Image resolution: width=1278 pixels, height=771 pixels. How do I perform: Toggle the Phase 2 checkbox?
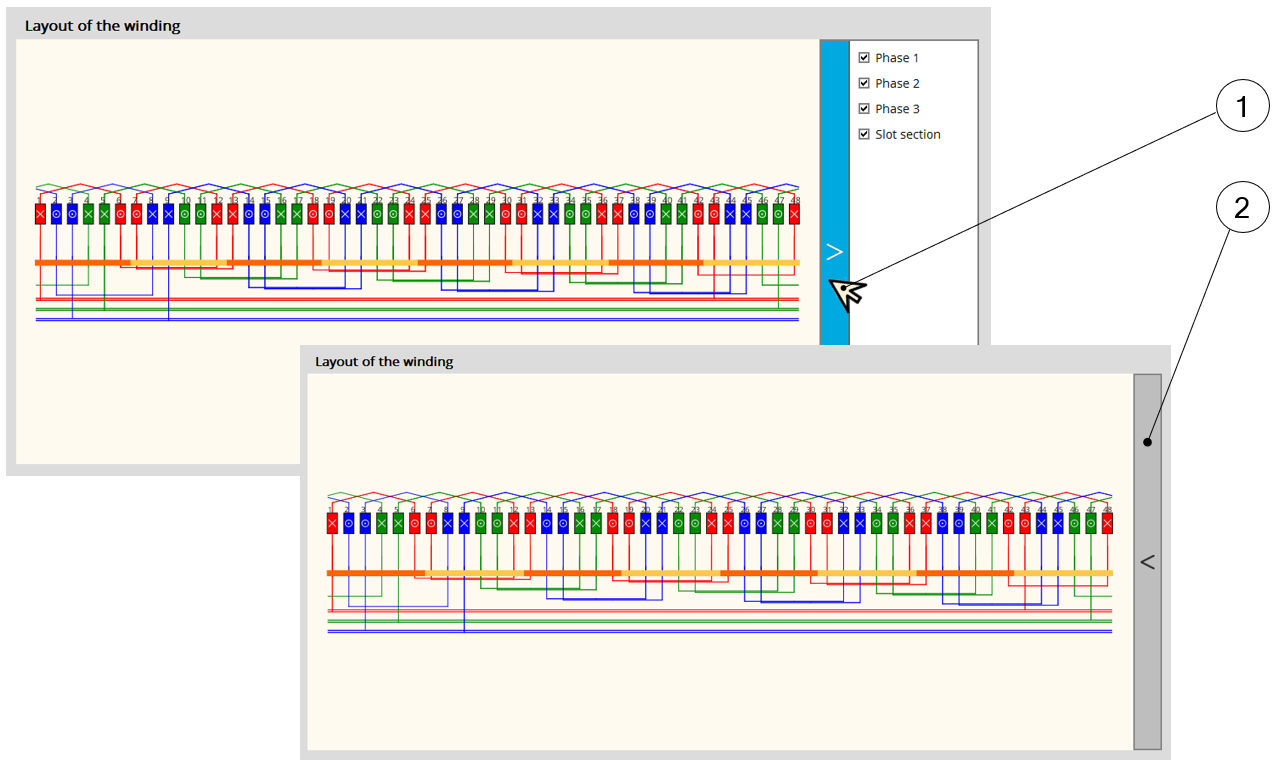(864, 84)
